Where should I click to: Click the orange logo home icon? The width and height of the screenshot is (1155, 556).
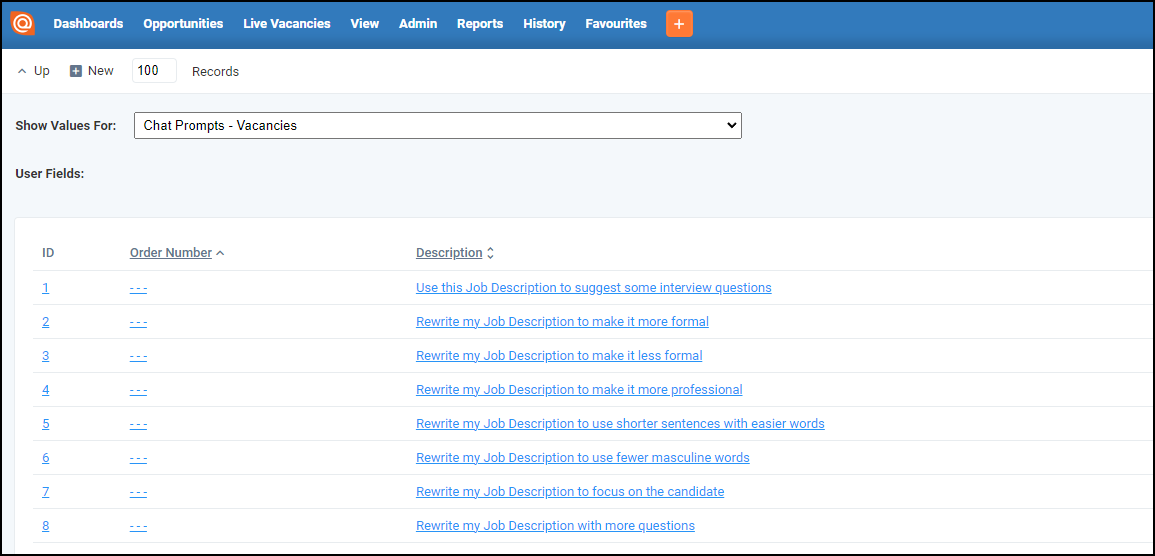tap(22, 24)
